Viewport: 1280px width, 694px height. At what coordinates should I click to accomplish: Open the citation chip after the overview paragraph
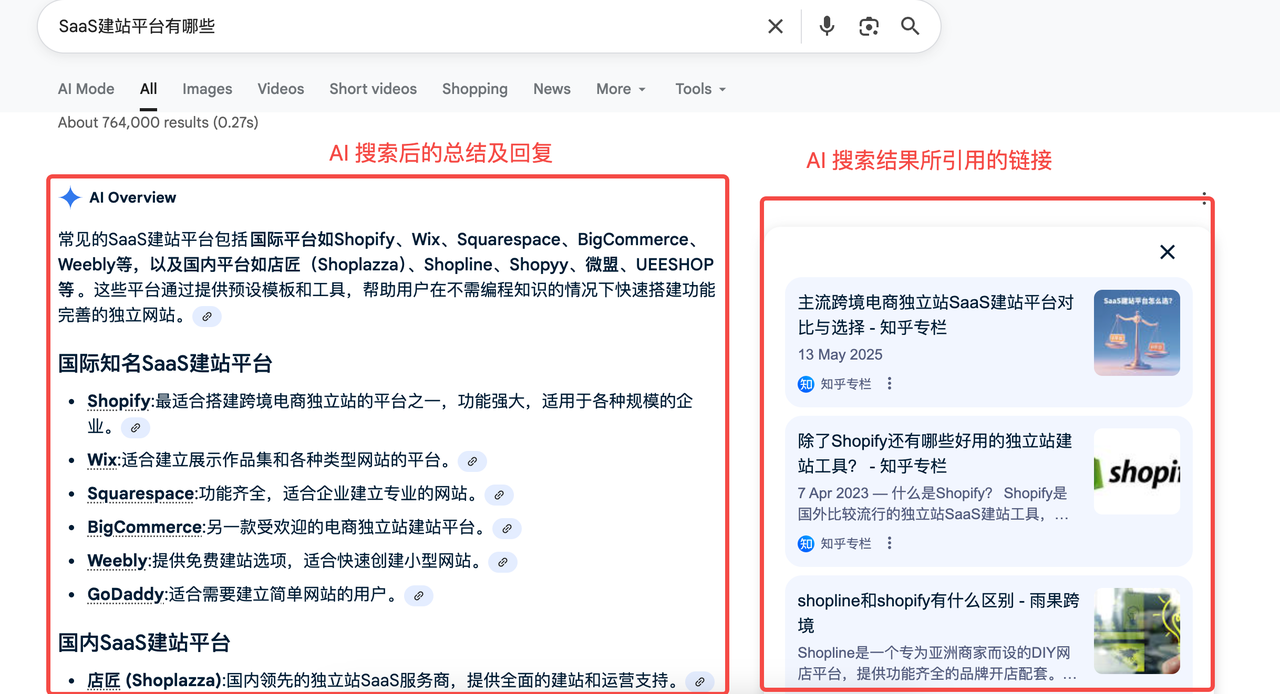click(x=207, y=316)
